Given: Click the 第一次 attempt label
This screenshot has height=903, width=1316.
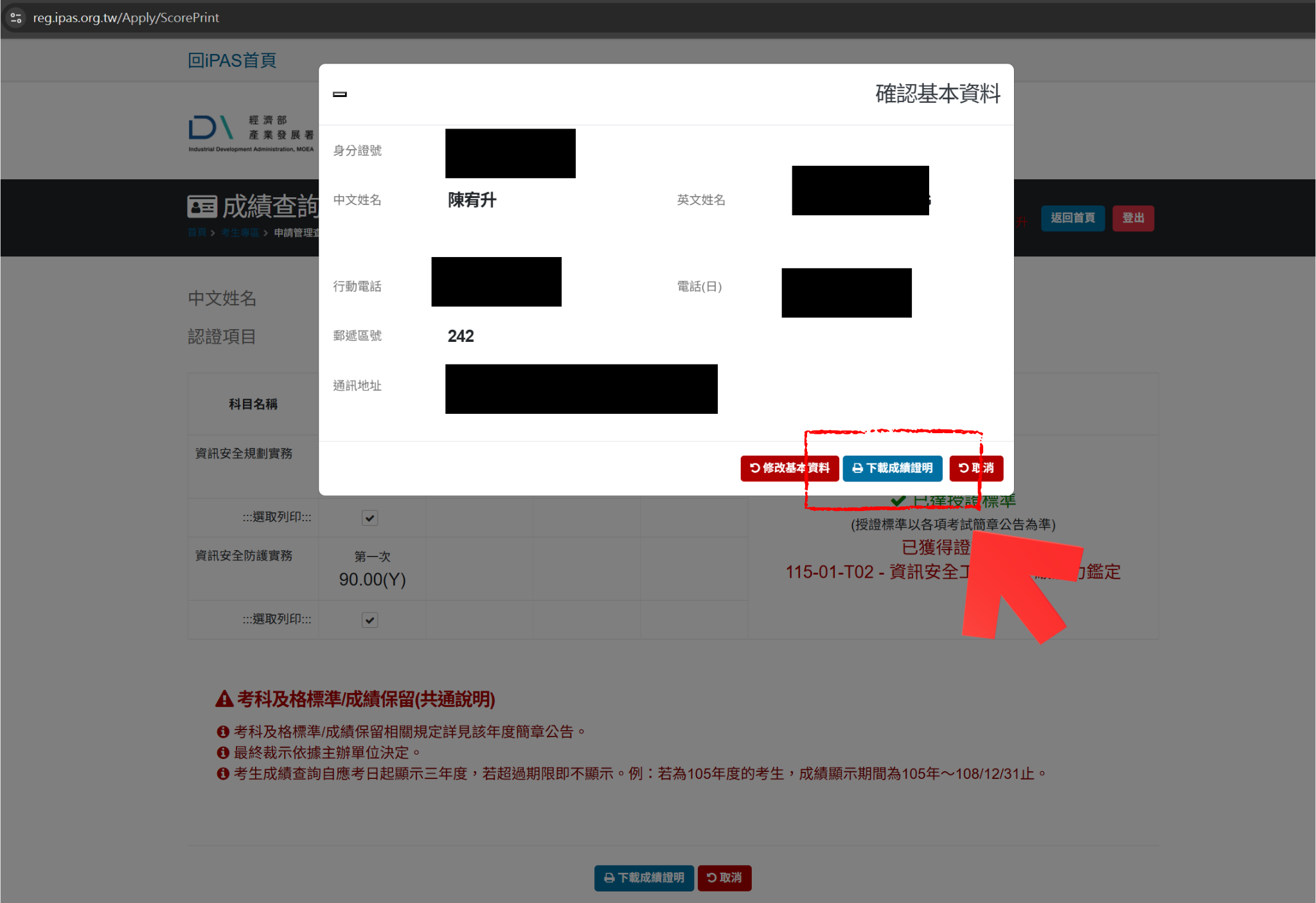Looking at the screenshot, I should point(372,557).
